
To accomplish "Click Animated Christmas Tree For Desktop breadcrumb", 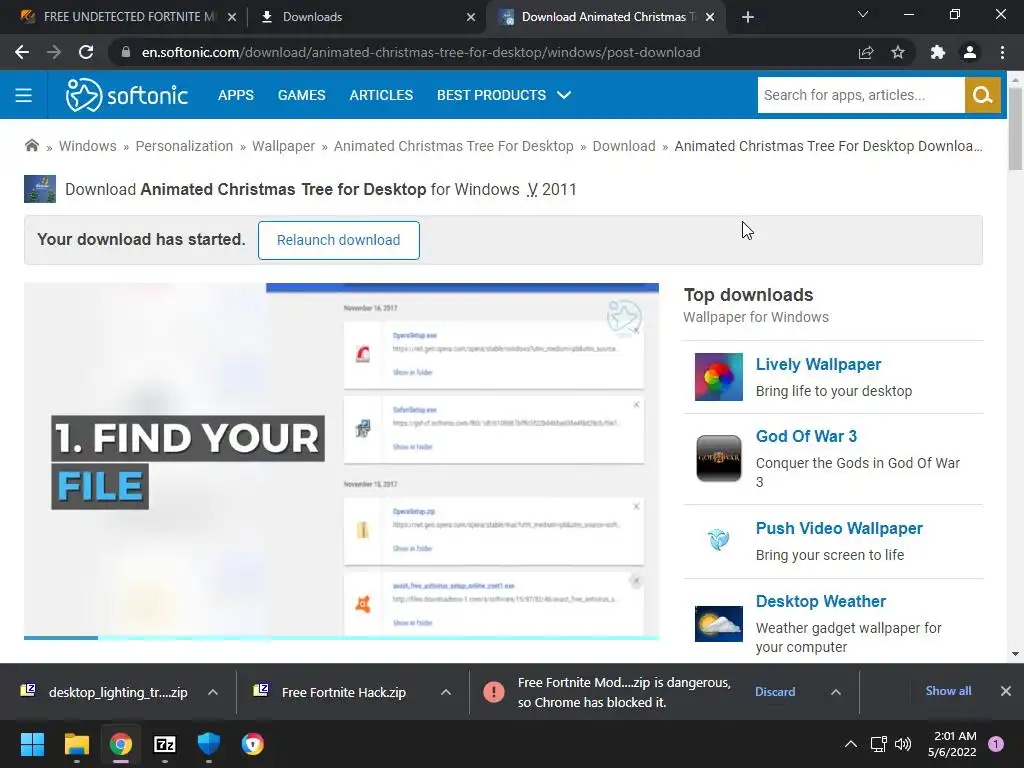I will [x=454, y=146].
